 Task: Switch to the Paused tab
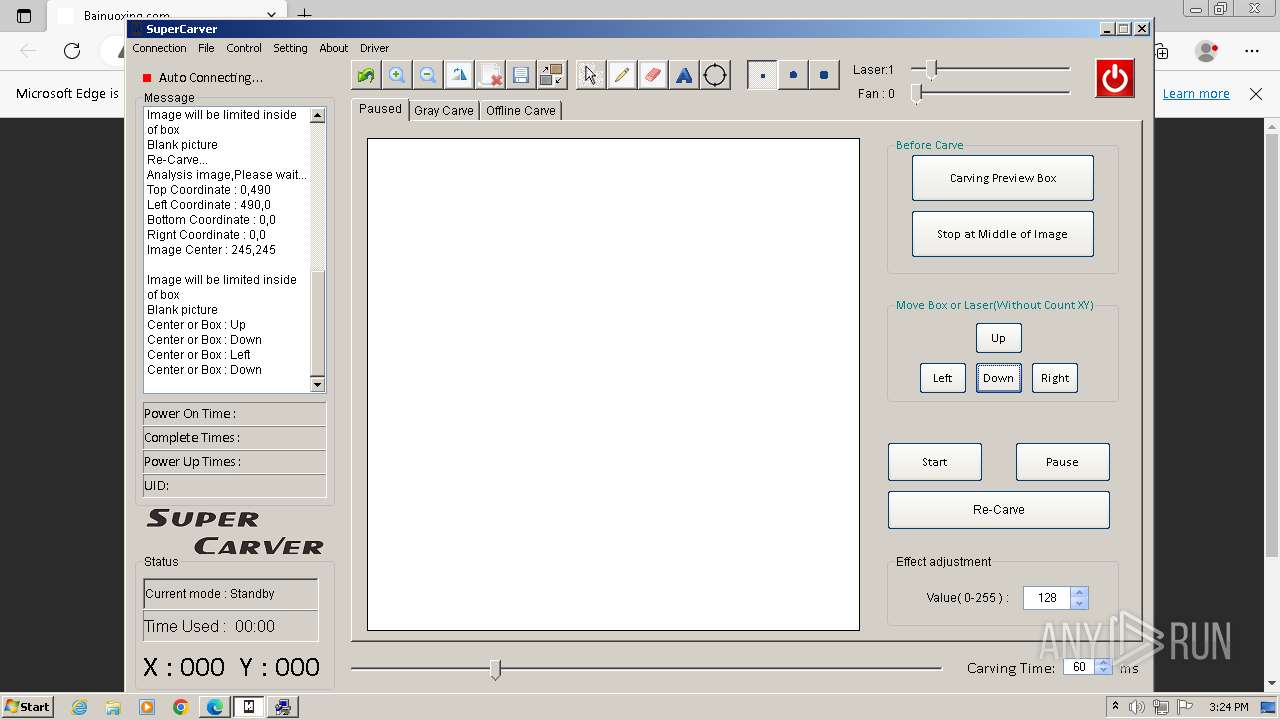pos(380,109)
